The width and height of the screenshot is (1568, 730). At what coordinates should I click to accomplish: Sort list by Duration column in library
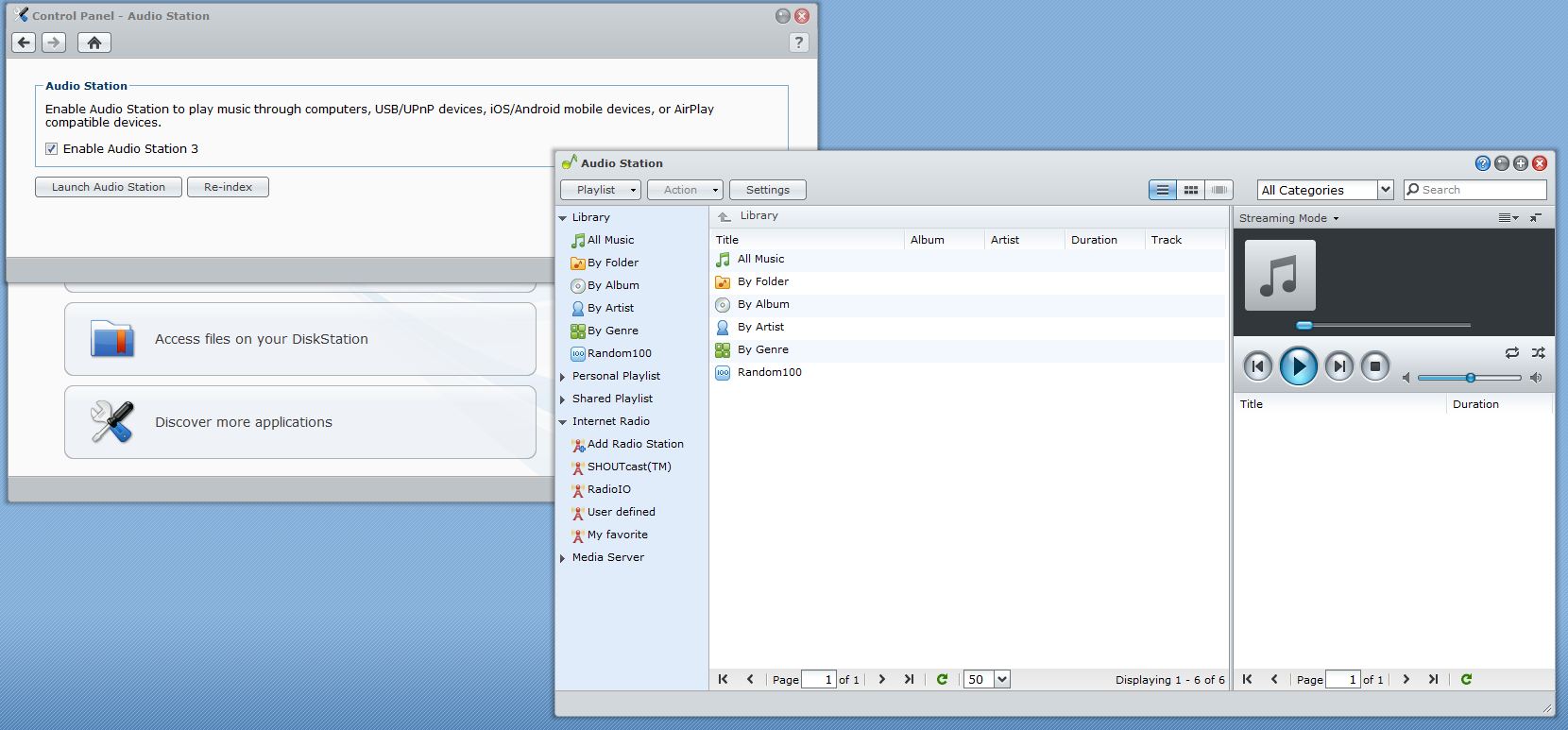pyautogui.click(x=1104, y=240)
